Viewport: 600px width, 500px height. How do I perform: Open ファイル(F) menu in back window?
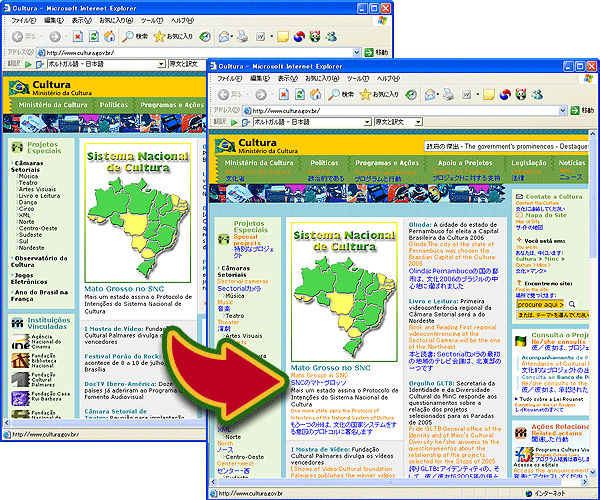pos(24,20)
